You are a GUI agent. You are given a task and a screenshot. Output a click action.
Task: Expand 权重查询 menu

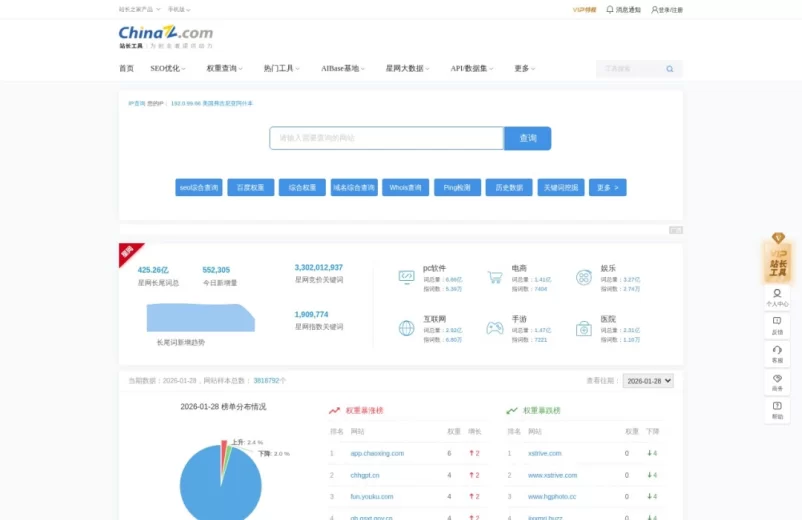coord(225,69)
